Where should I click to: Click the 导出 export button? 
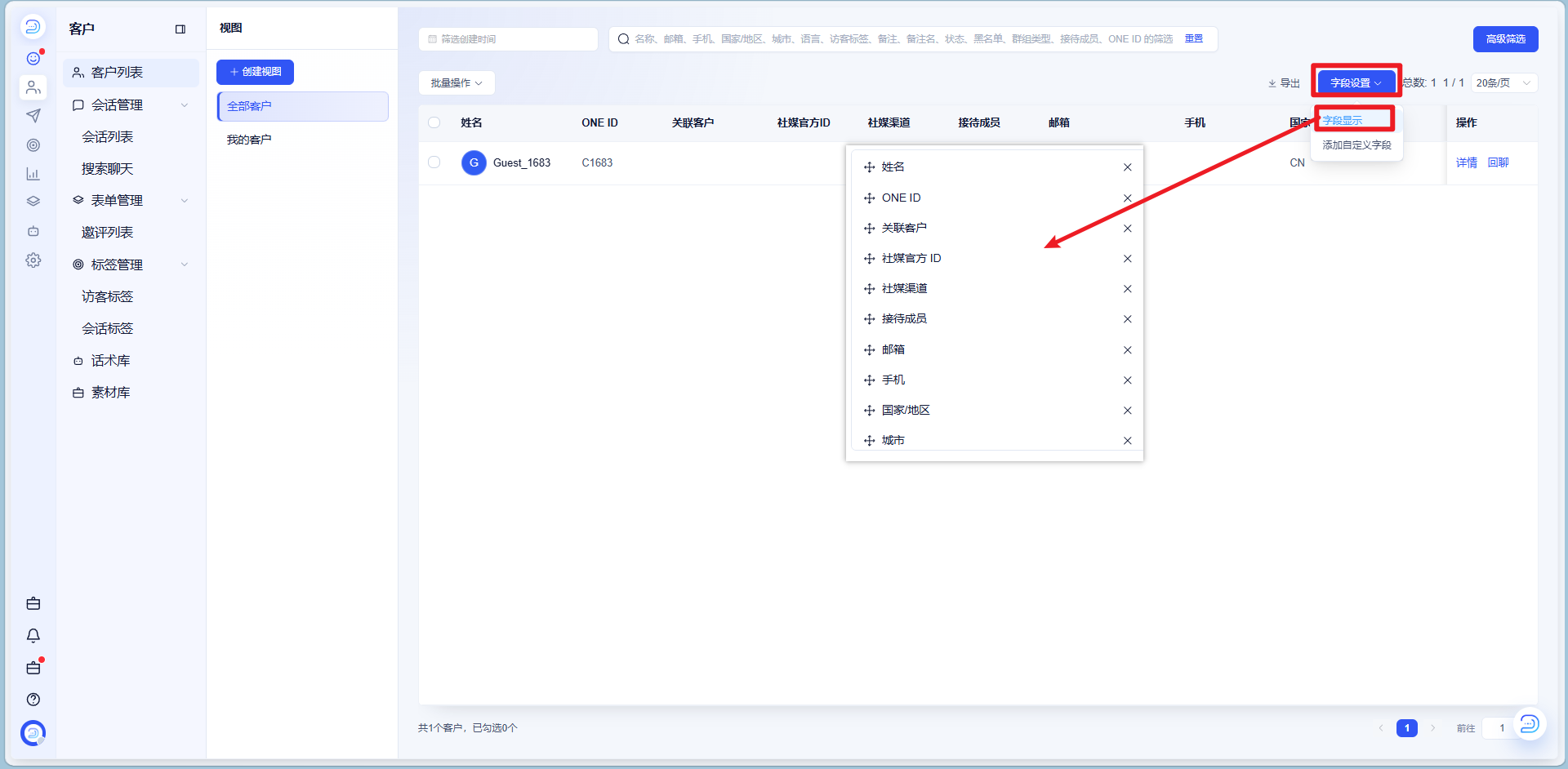(x=1284, y=83)
